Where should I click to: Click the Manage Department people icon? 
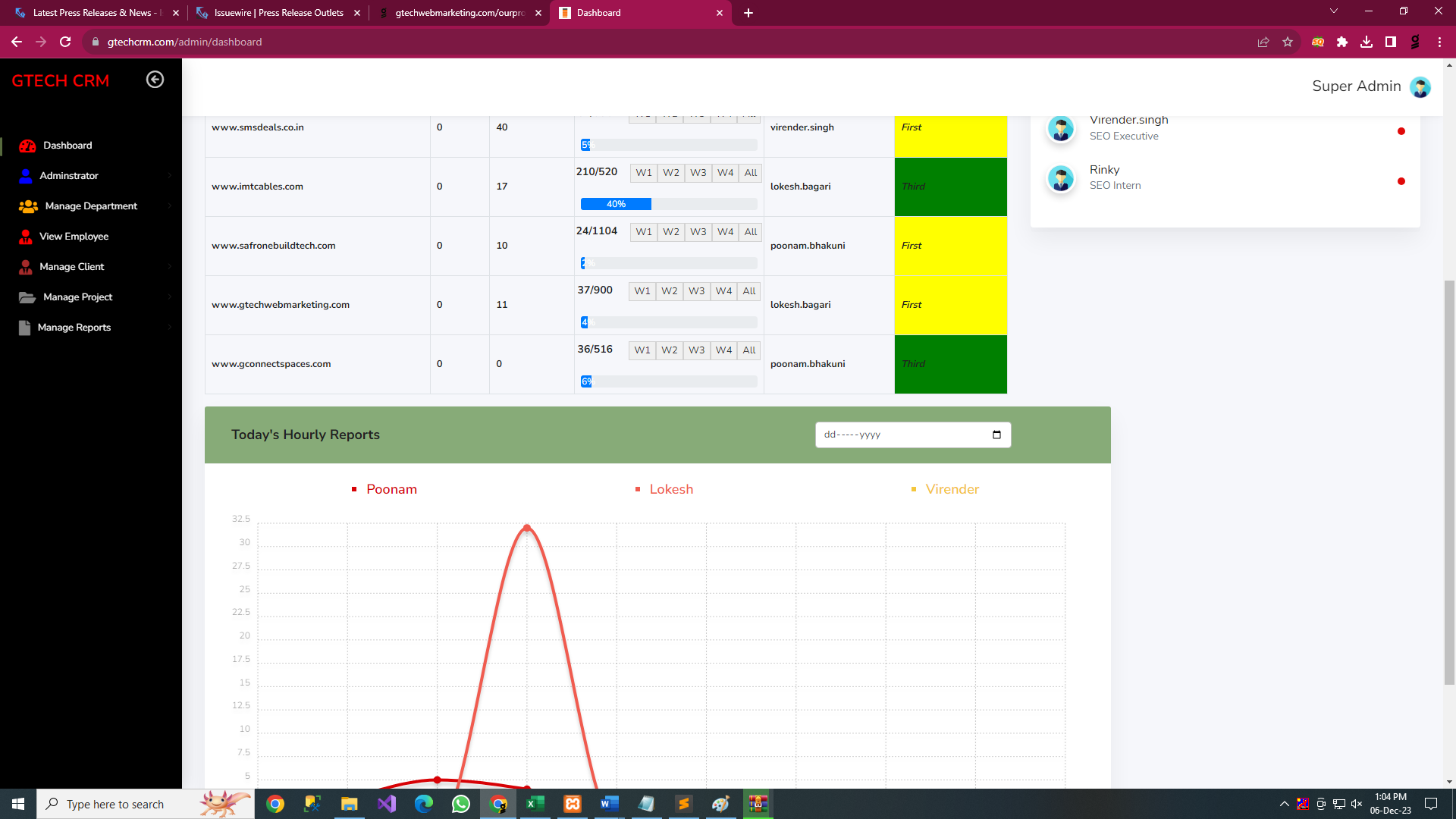pyautogui.click(x=28, y=206)
